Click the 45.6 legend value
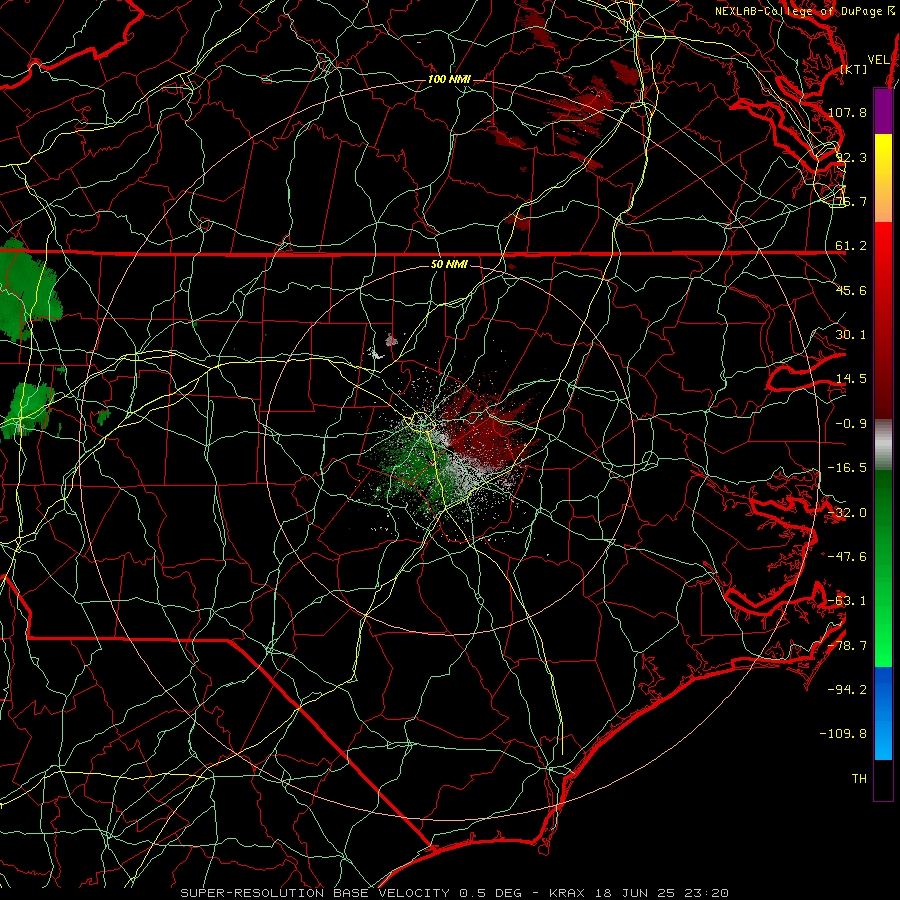This screenshot has height=900, width=900. pos(851,290)
